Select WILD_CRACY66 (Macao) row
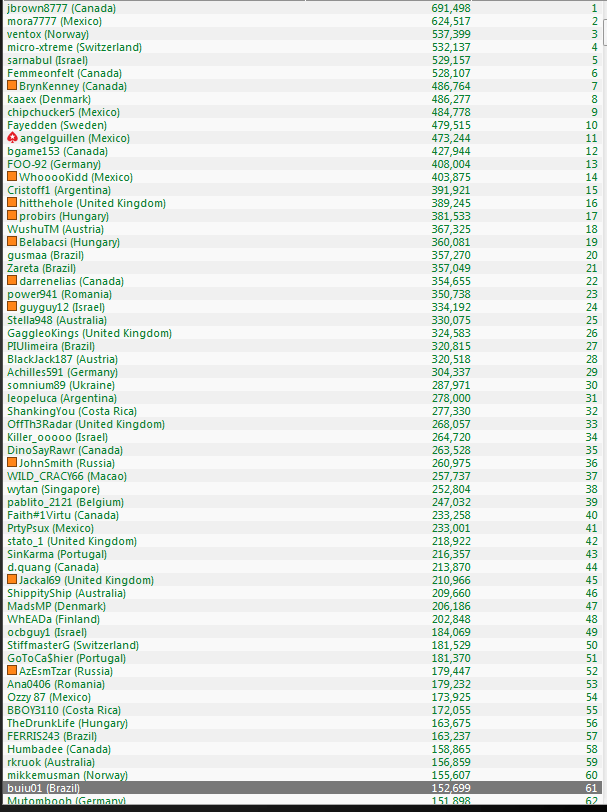This screenshot has width=607, height=812. pyautogui.click(x=302, y=476)
